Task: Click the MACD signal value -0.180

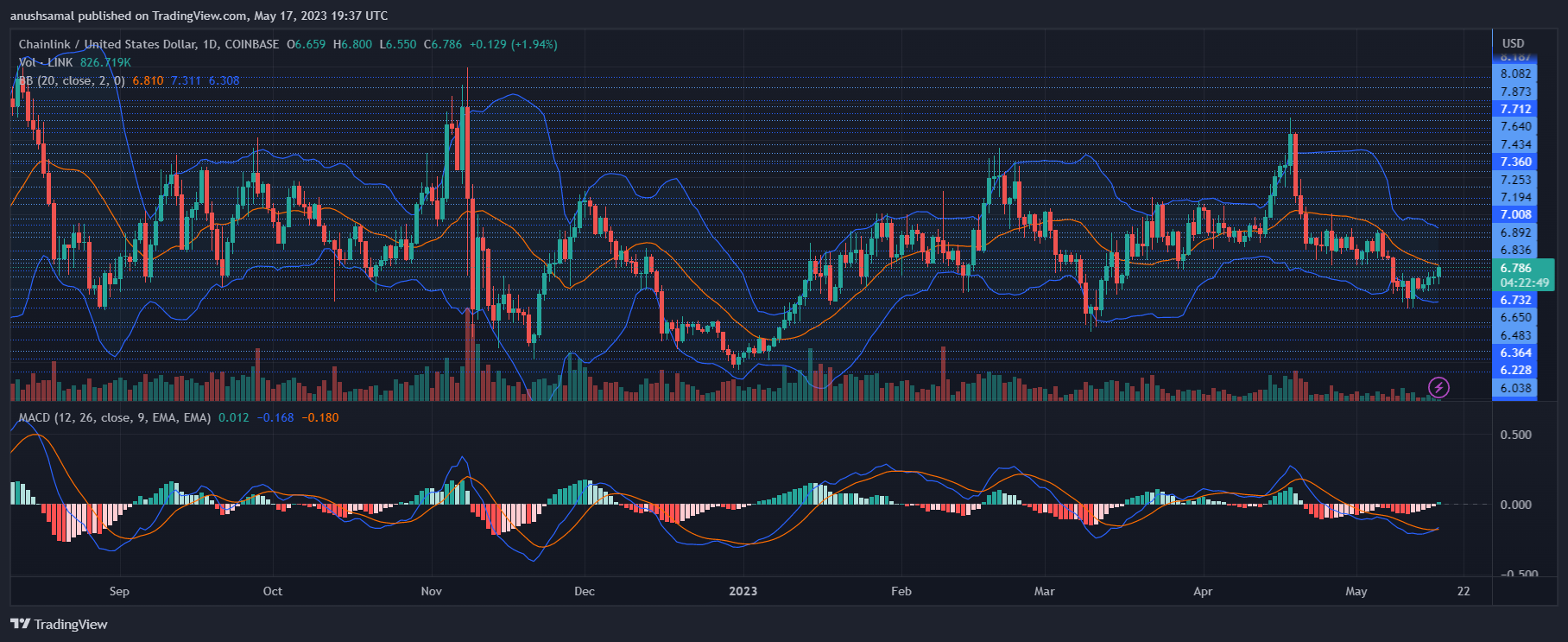Action: (x=320, y=417)
